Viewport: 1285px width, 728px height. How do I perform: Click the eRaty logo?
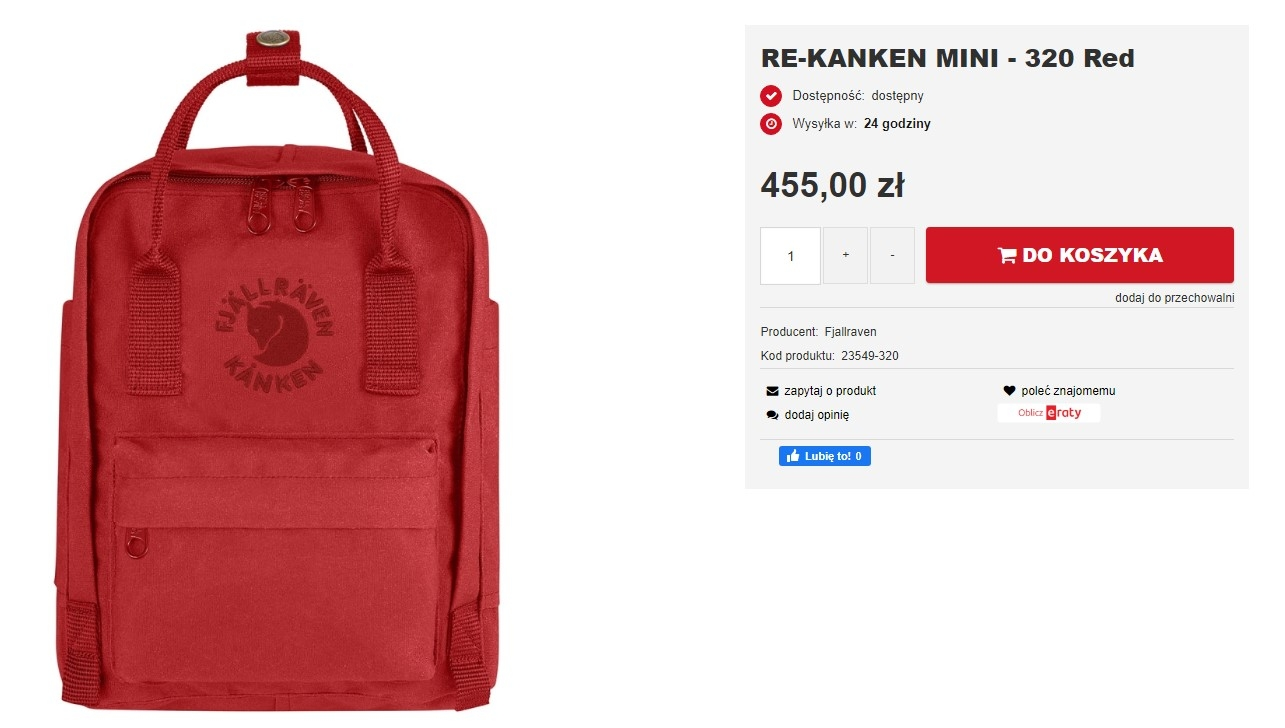[x=1064, y=413]
